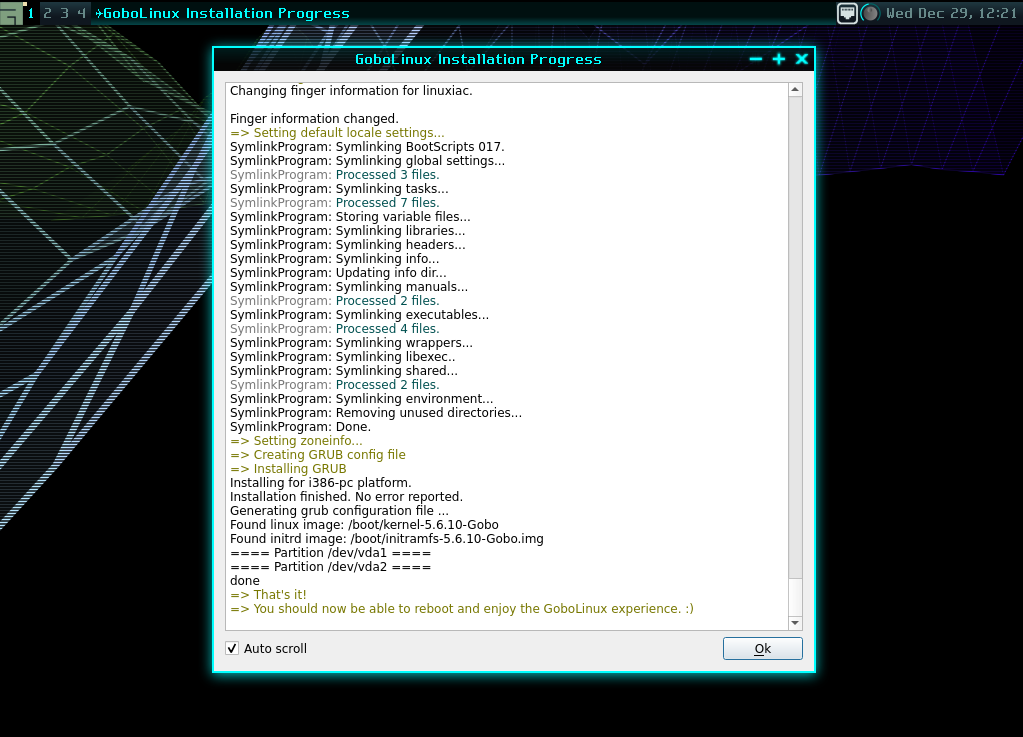Click the 'Processed 3 files.' line
Viewport: 1023px width, 737px height.
pos(334,175)
